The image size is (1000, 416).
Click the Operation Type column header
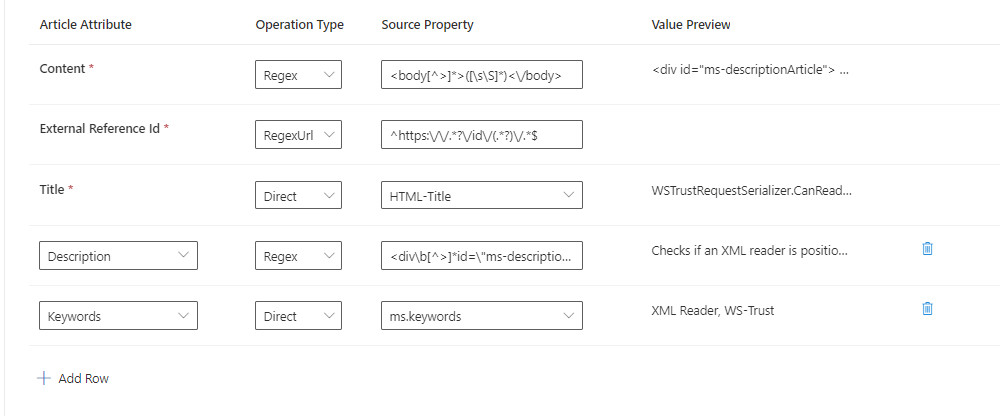pyautogui.click(x=299, y=24)
